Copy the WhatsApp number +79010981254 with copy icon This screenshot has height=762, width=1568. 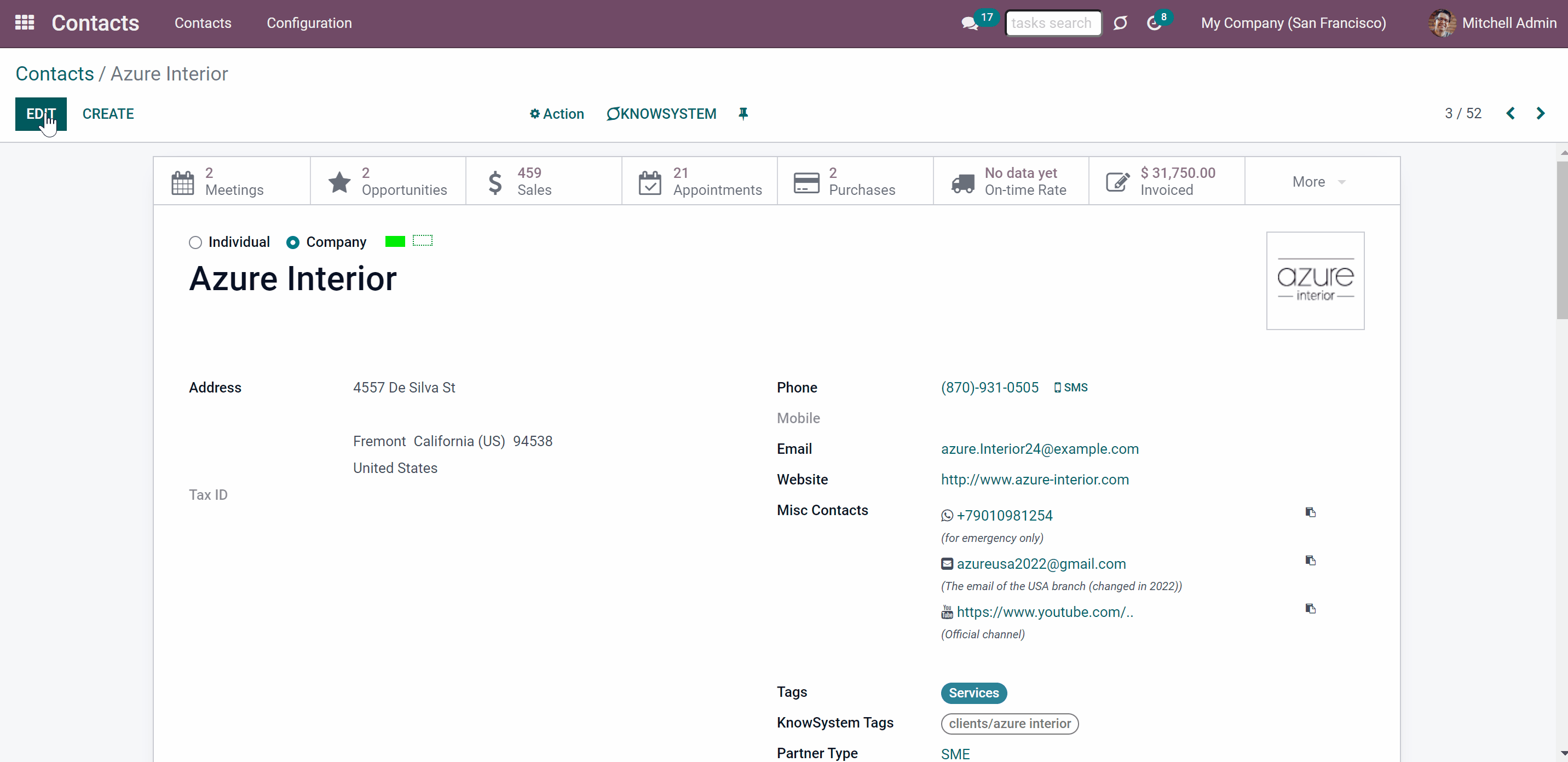(1311, 512)
